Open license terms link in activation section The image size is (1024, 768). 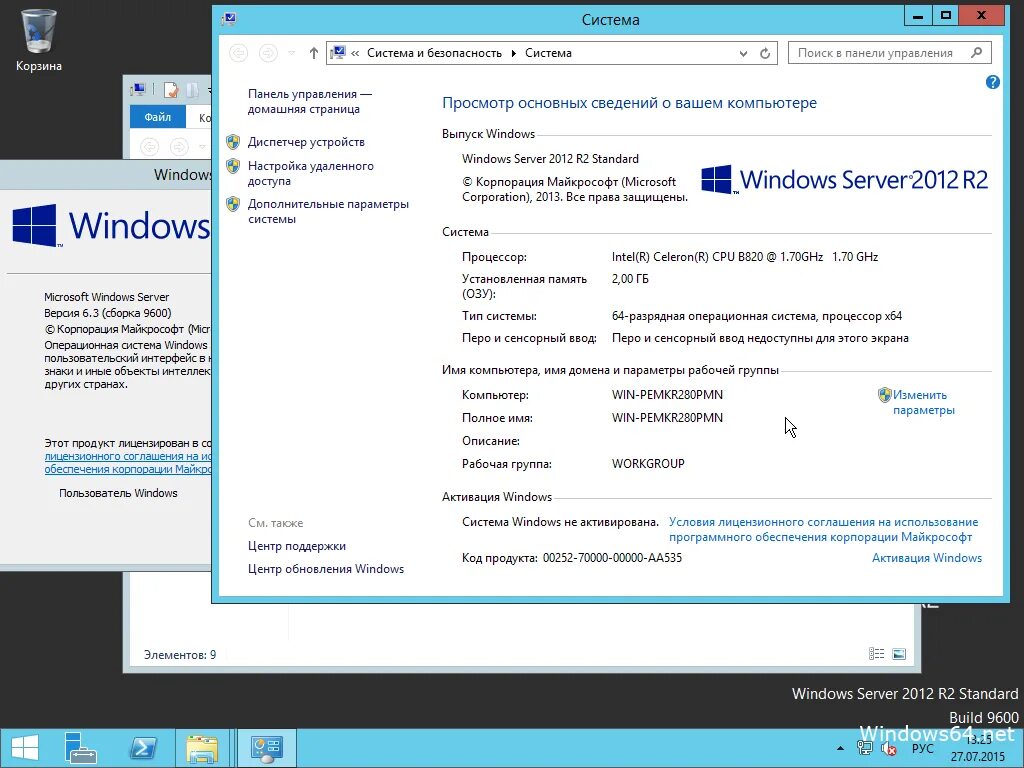[x=823, y=530]
